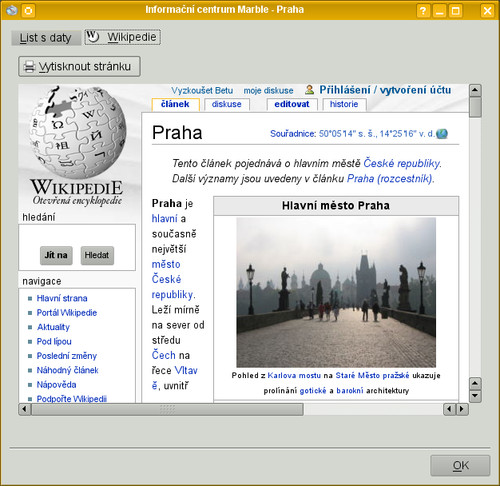Open Nápověda navigation link
The width and height of the screenshot is (500, 486).
click(x=56, y=385)
